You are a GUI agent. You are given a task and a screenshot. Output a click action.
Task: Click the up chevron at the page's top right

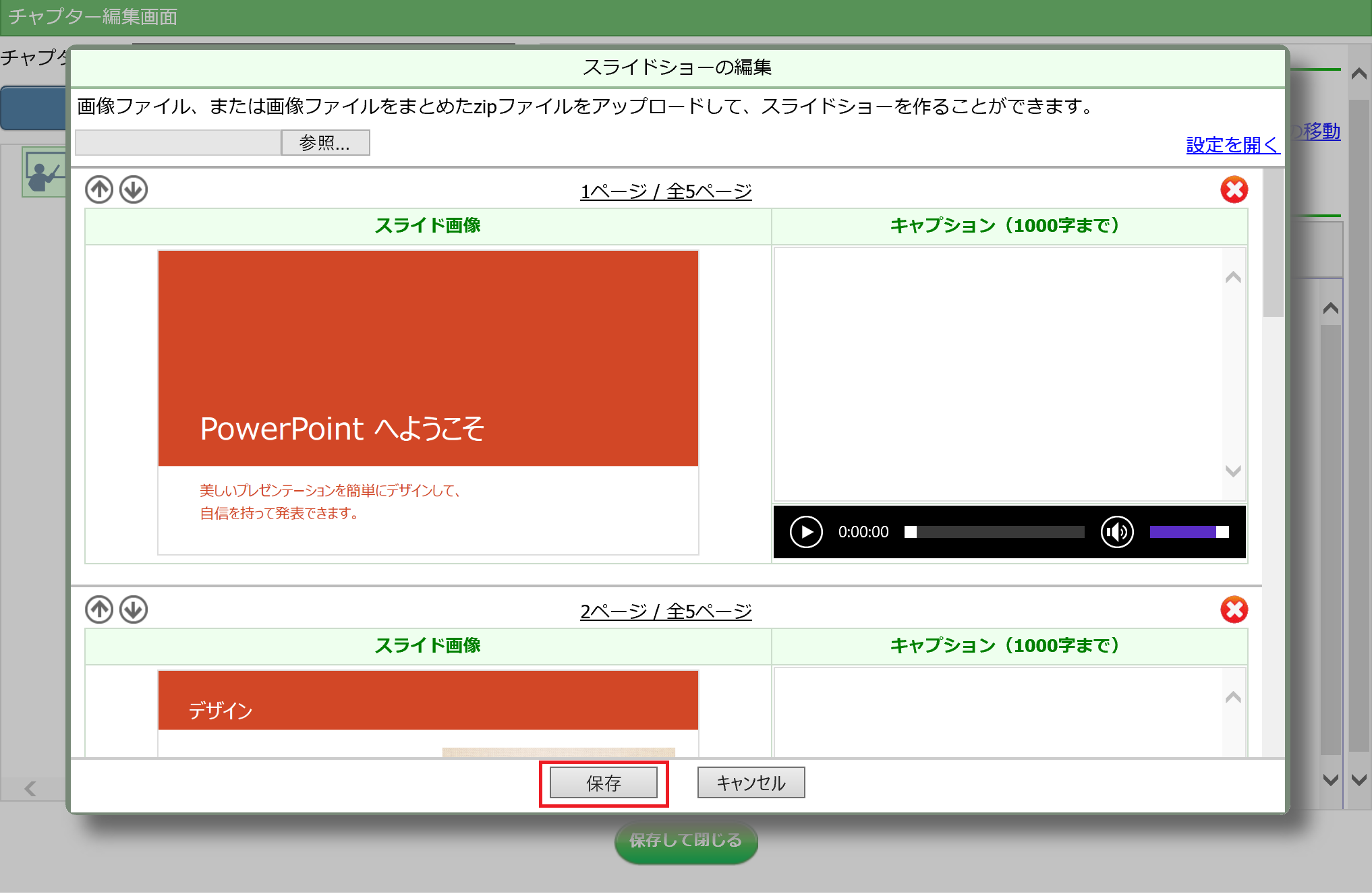1359,74
